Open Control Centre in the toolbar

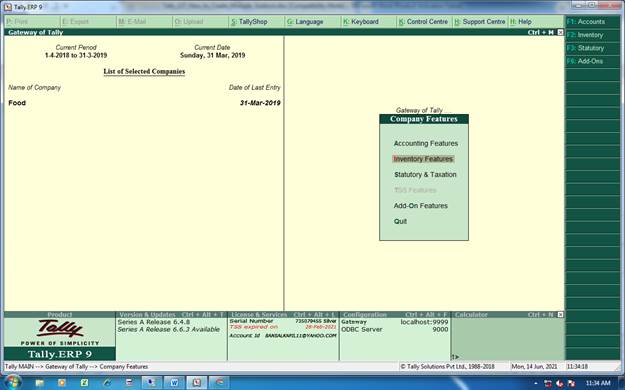pos(424,22)
